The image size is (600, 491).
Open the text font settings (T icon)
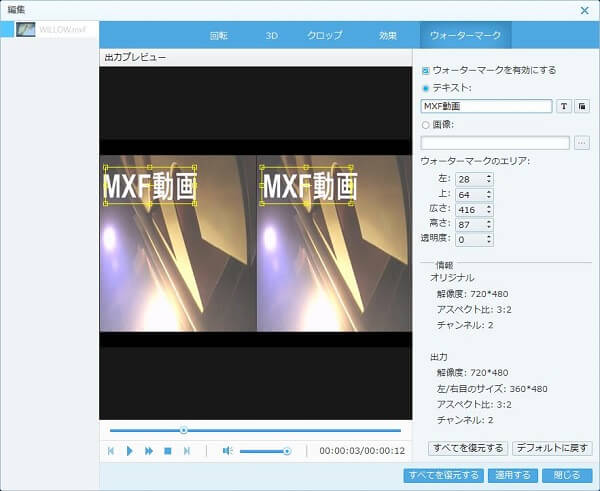coord(564,106)
